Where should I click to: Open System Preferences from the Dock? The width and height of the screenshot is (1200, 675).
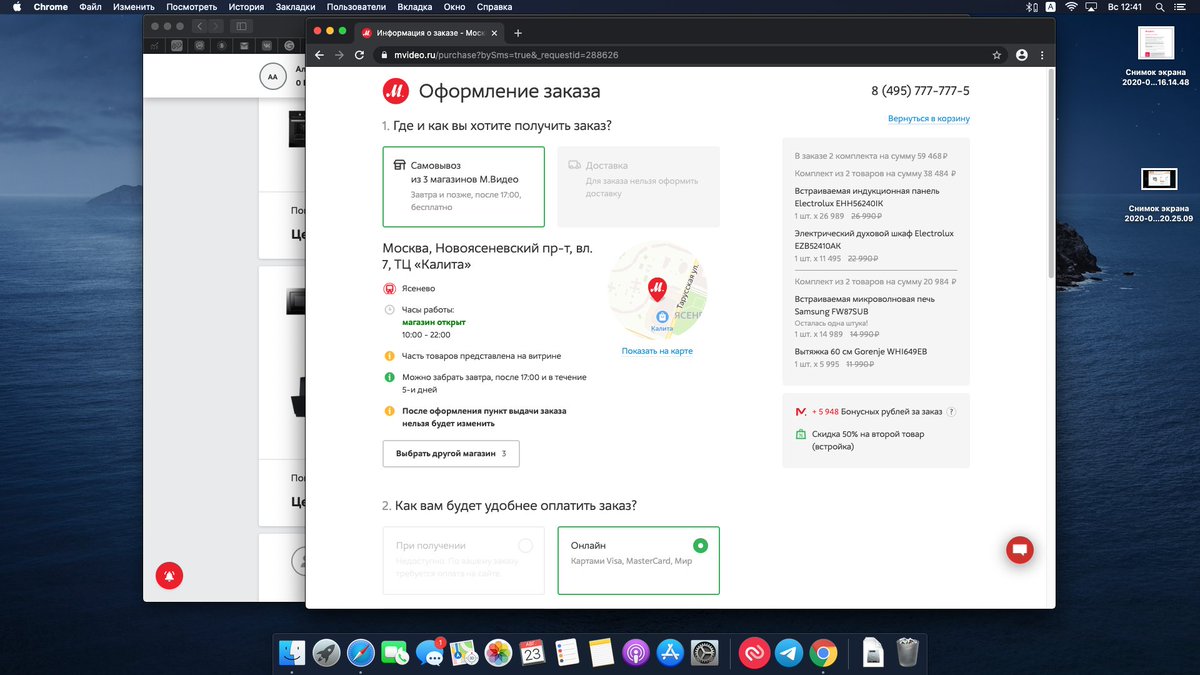[x=704, y=653]
